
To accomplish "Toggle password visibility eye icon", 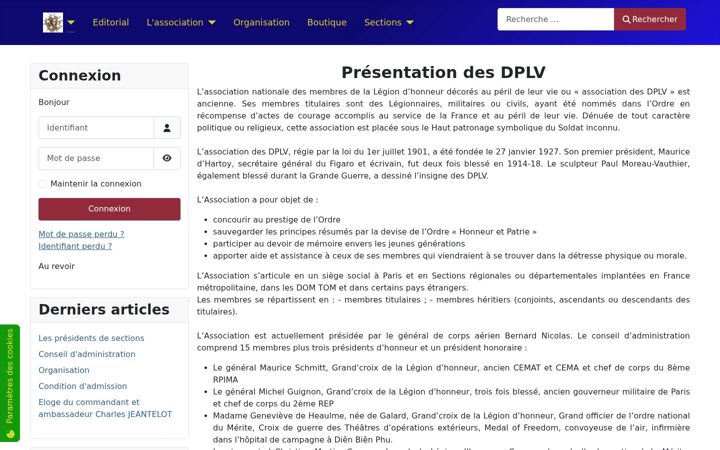I will [167, 158].
